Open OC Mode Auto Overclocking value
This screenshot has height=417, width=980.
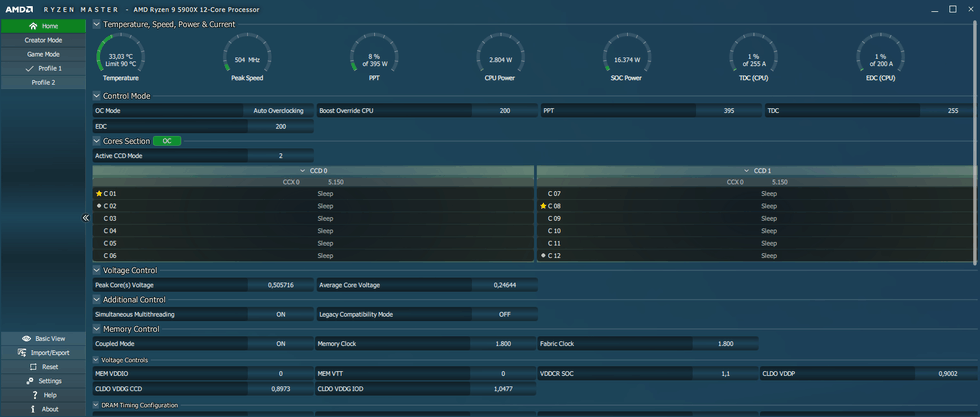[x=279, y=111]
